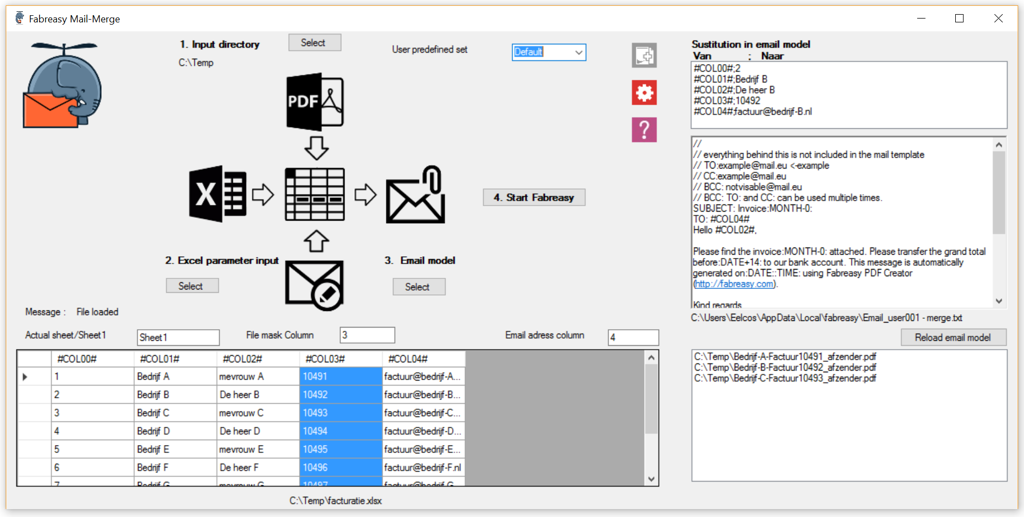This screenshot has height=517, width=1024.
Task: Click the File mask Column input field
Action: [x=367, y=335]
